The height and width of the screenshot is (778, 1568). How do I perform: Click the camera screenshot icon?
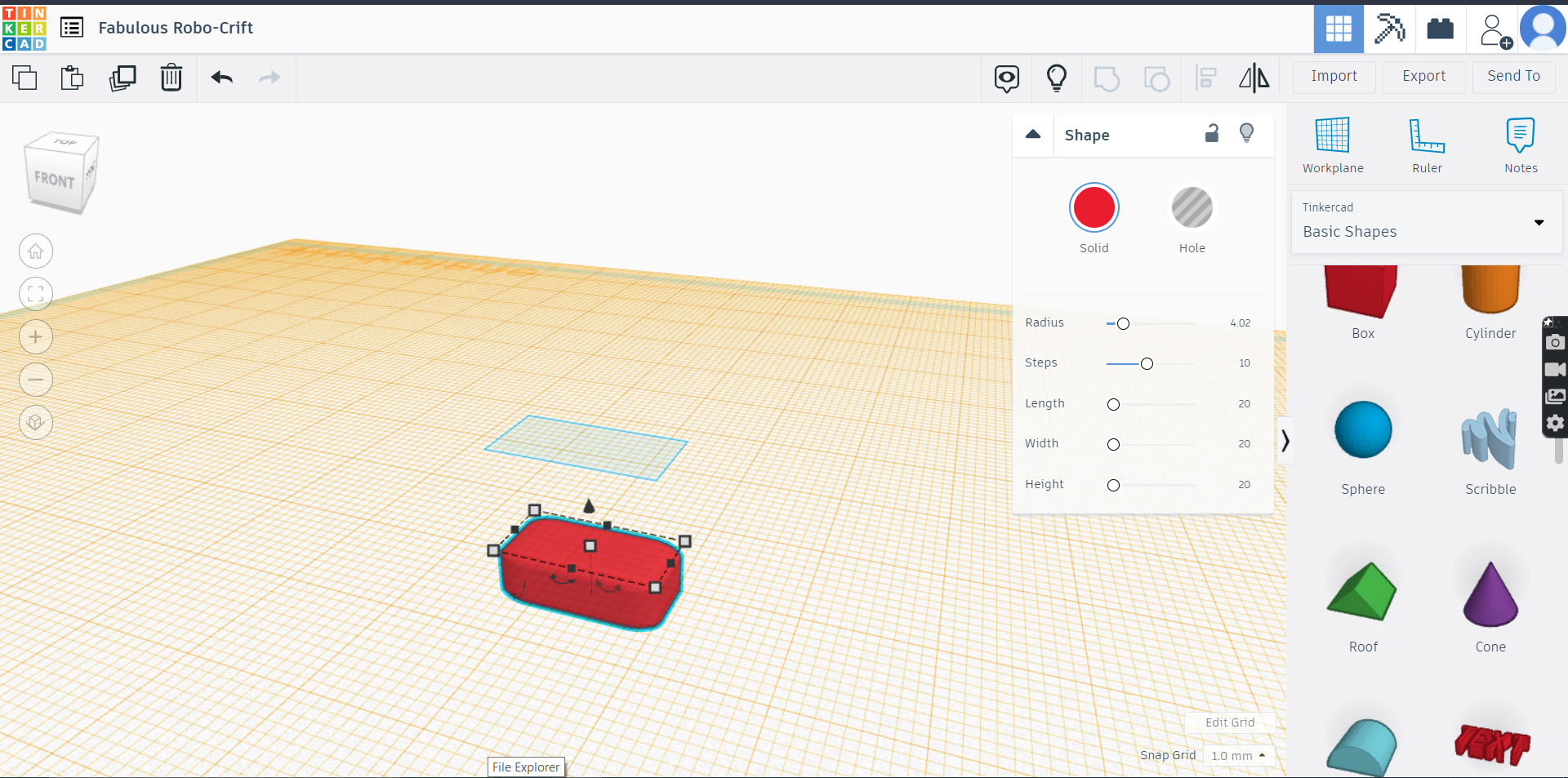coord(1555,342)
